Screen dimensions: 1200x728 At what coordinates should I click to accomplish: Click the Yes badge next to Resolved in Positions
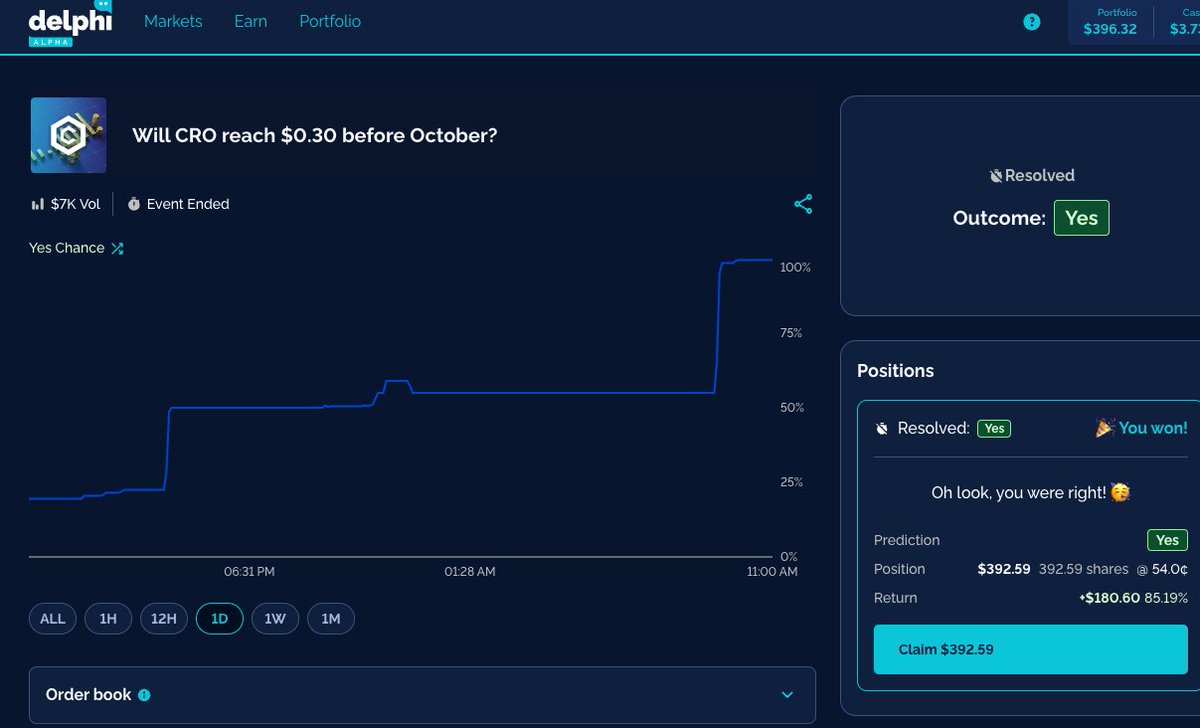(994, 428)
